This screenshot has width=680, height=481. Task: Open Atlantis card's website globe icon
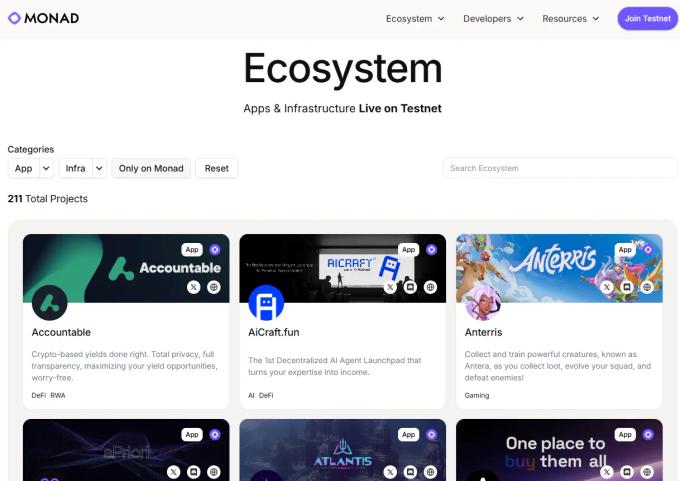(430, 472)
